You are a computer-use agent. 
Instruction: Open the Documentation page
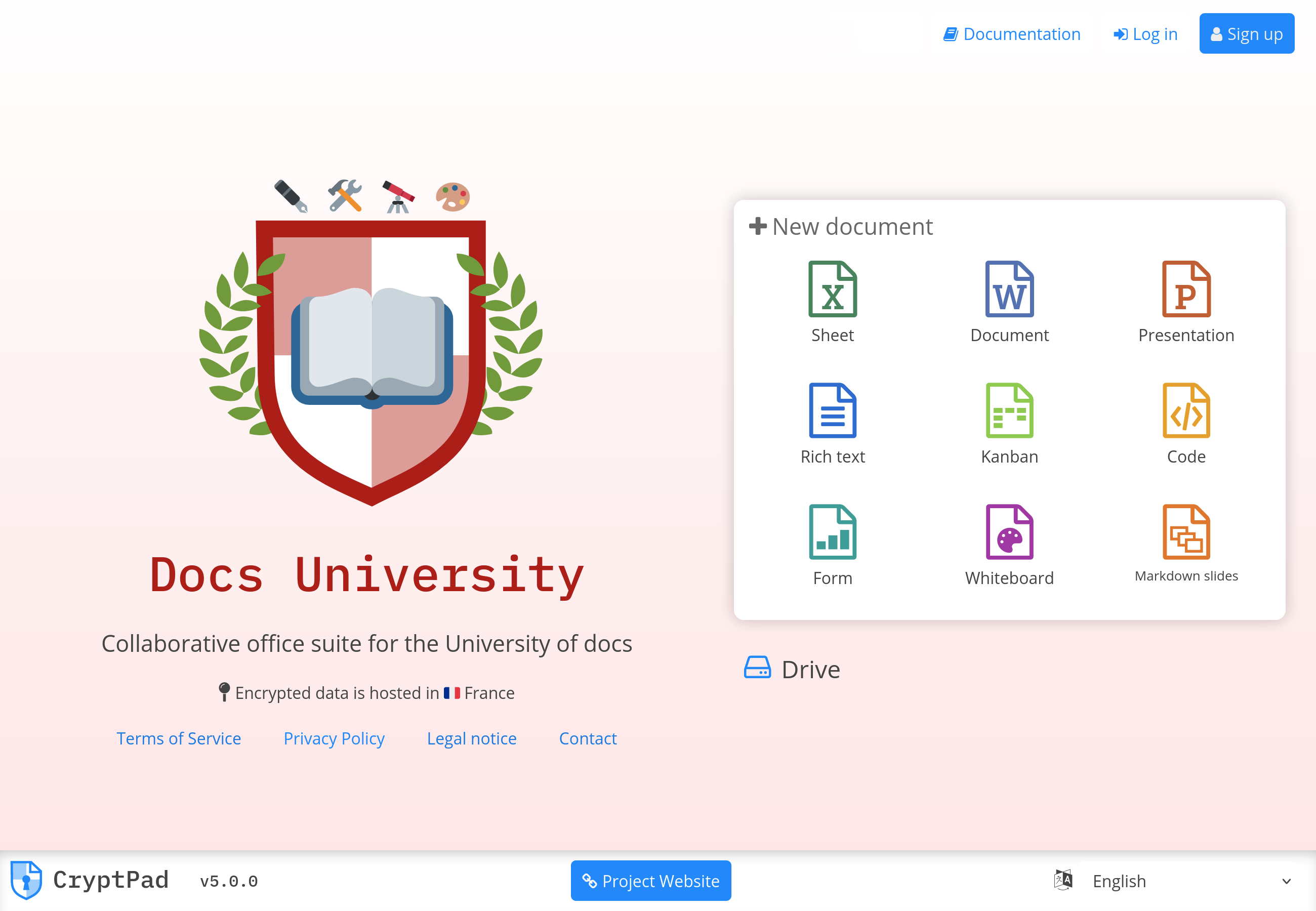pos(1012,34)
